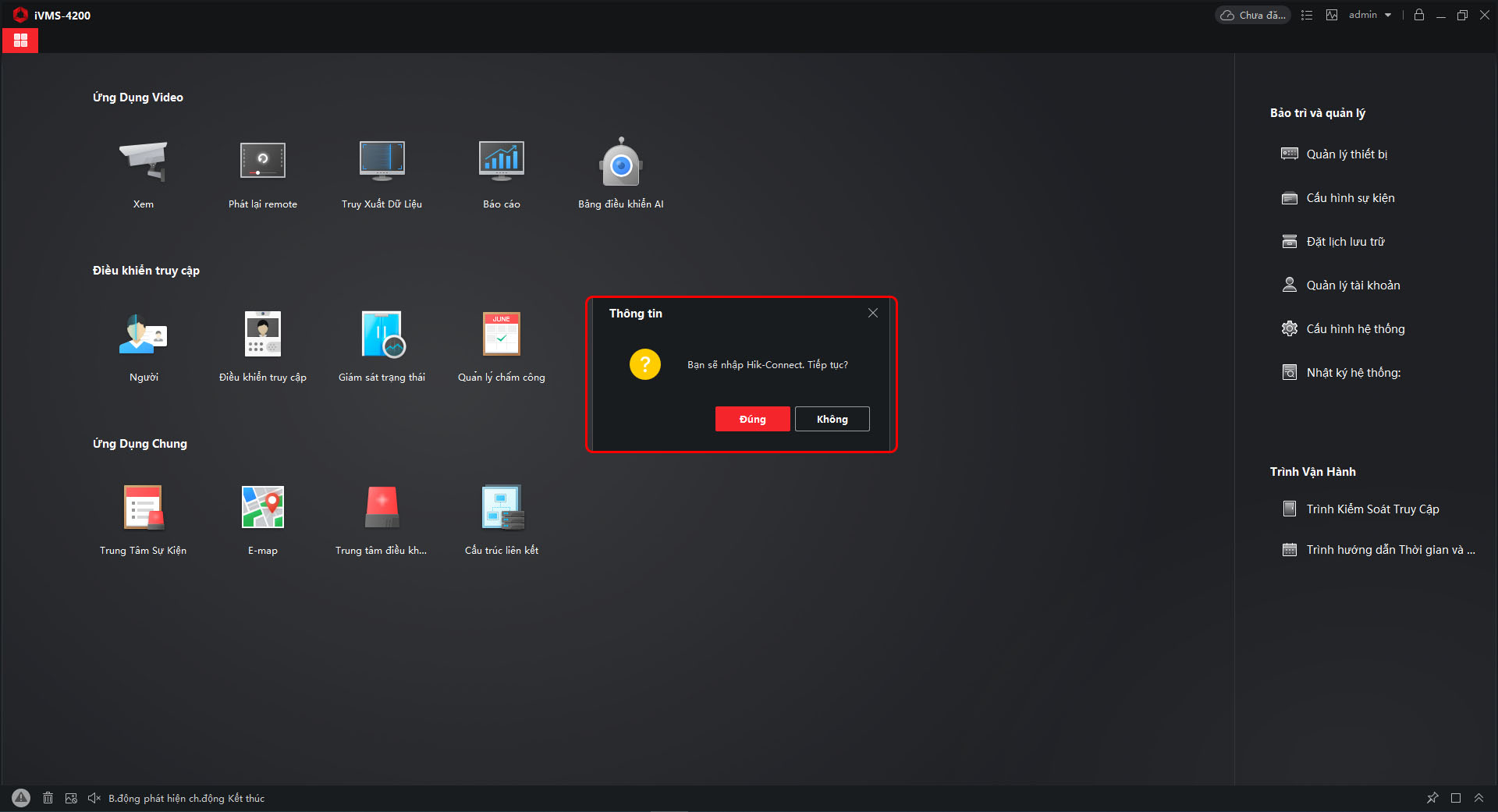Click the cloud login status button
Image resolution: width=1498 pixels, height=812 pixels.
point(1253,15)
